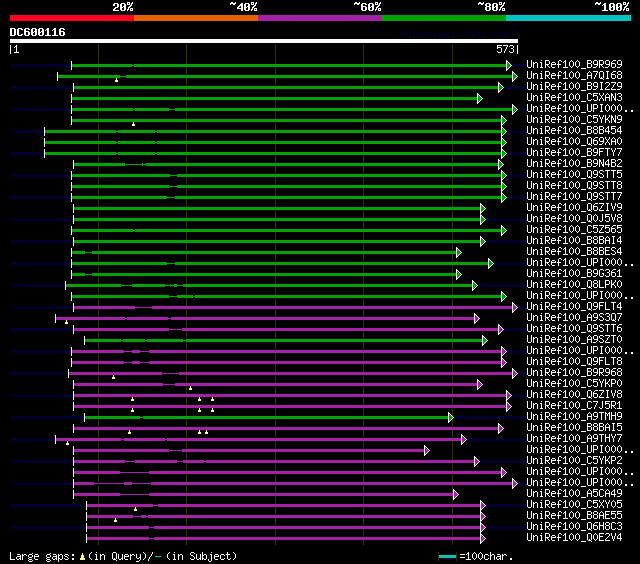This screenshot has height=564, width=640.
Task: Select the UniRef100_A9SZT0 label
Action: point(574,340)
